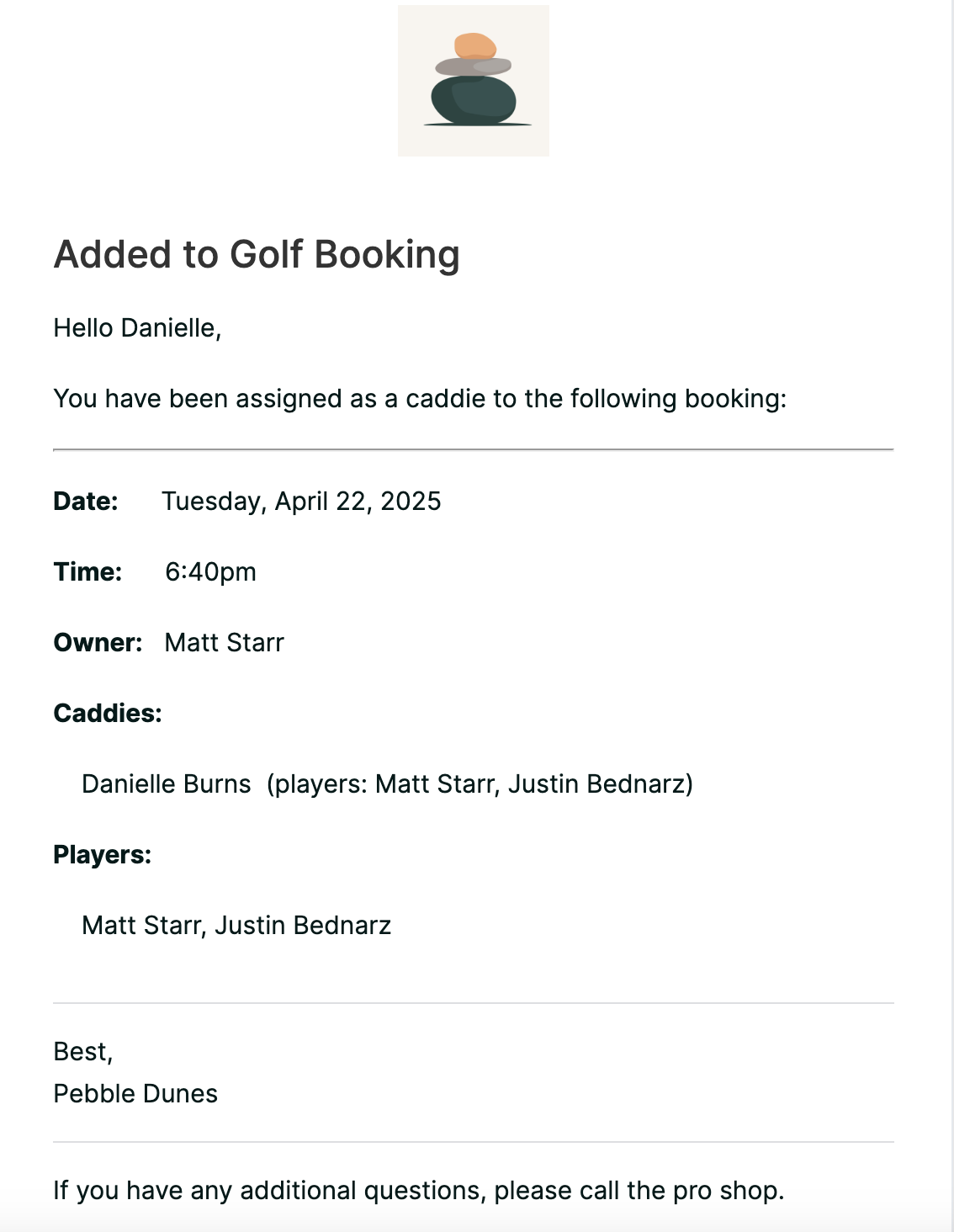Click the caddie assignment message line
The width and height of the screenshot is (954, 1232).
420,399
